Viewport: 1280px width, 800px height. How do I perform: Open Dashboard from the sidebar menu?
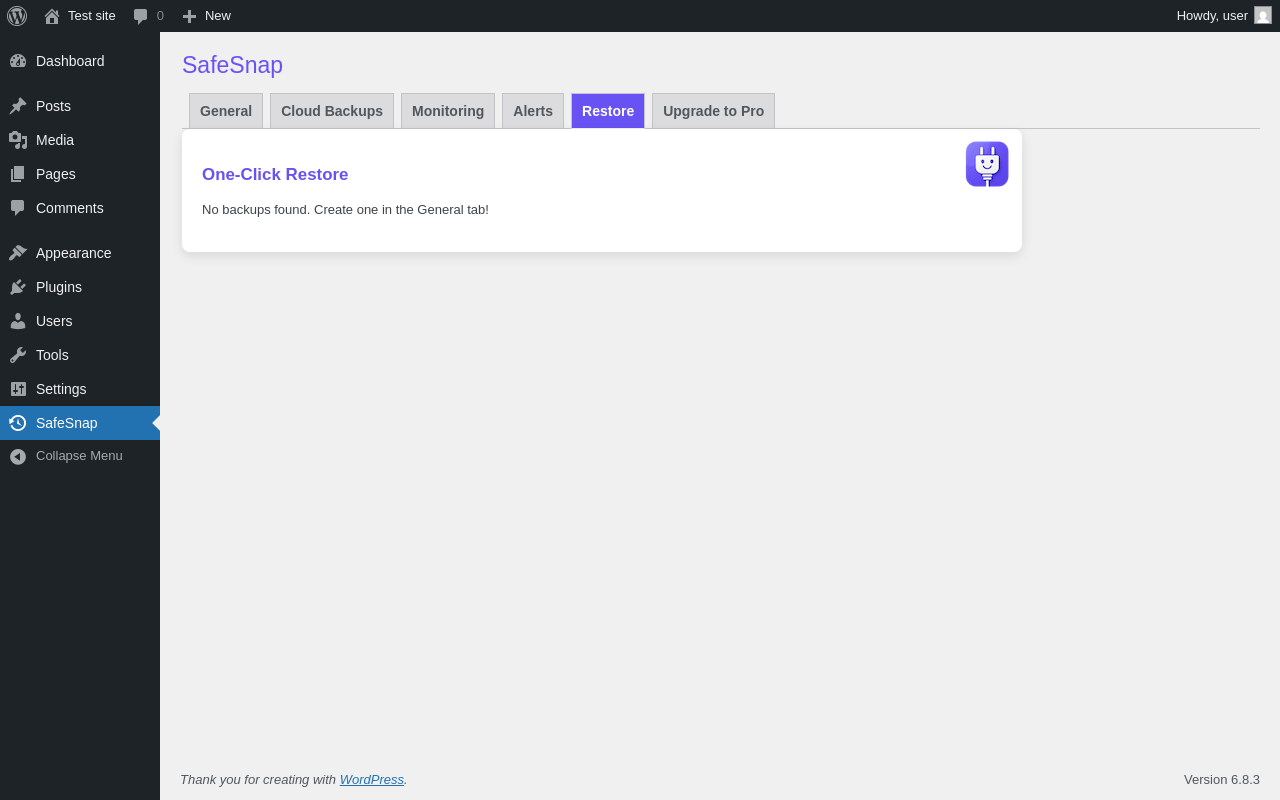80,61
